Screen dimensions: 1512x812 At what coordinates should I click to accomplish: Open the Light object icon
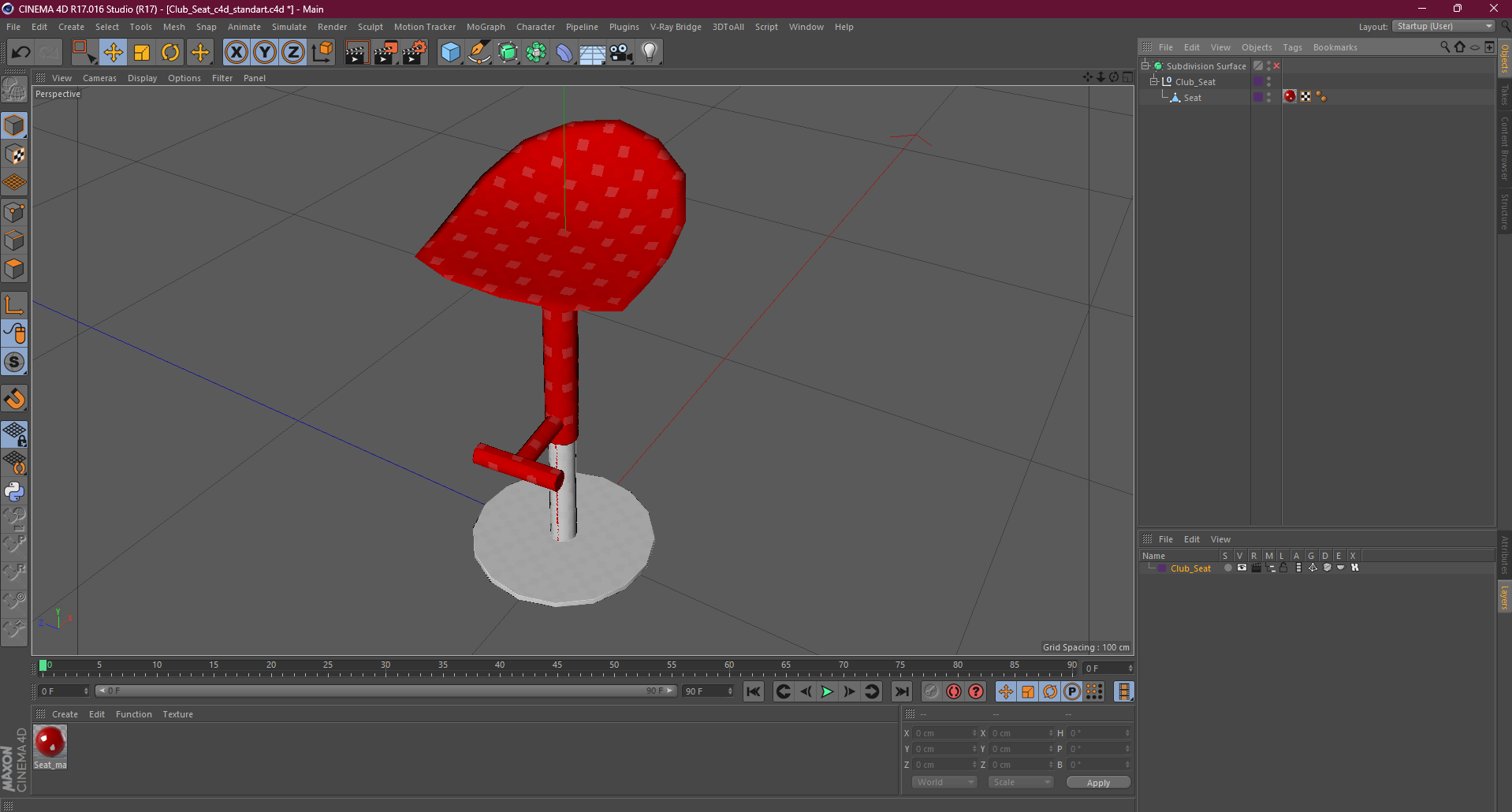pos(649,53)
